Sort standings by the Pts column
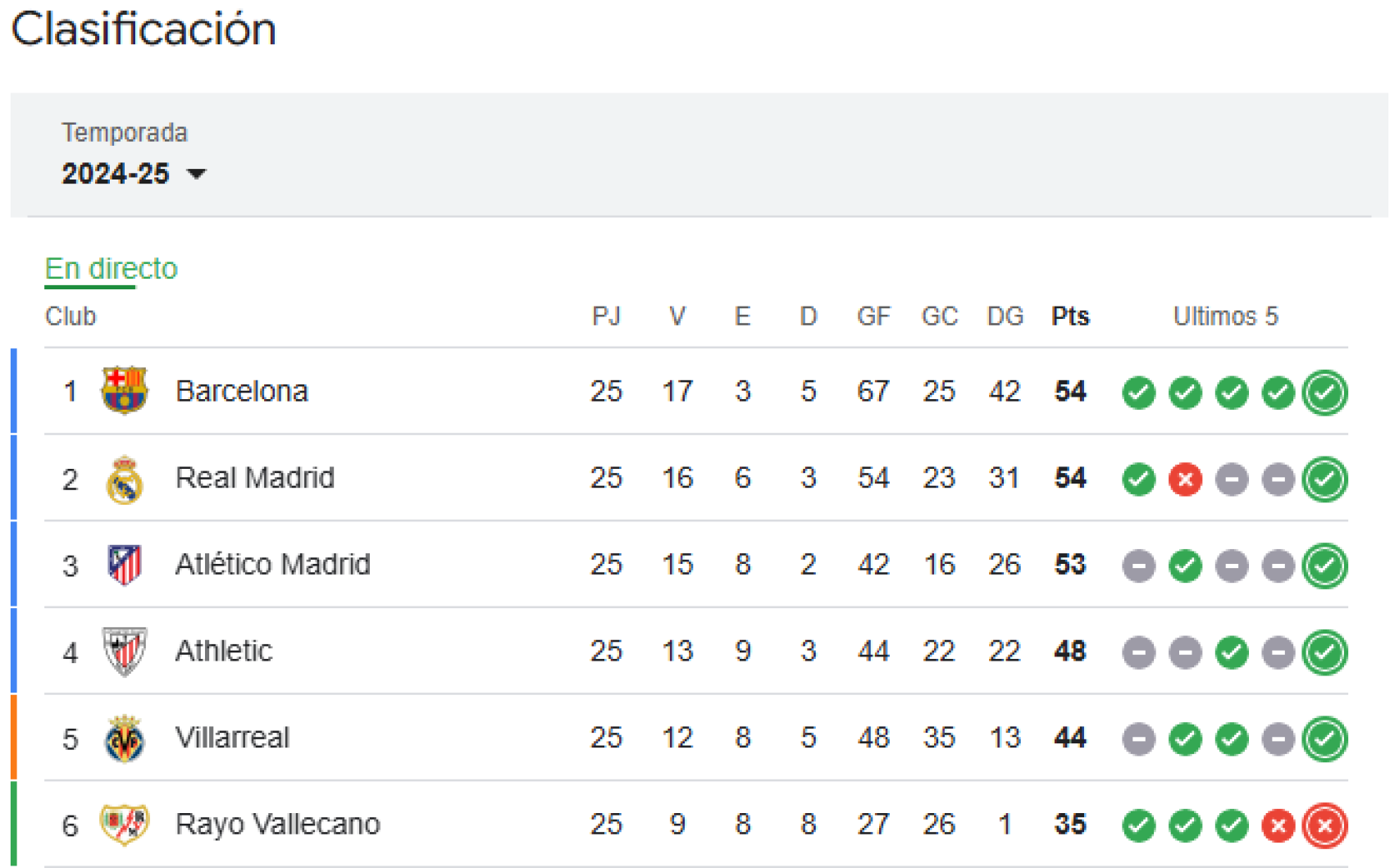The height and width of the screenshot is (868, 1399). (x=1069, y=316)
